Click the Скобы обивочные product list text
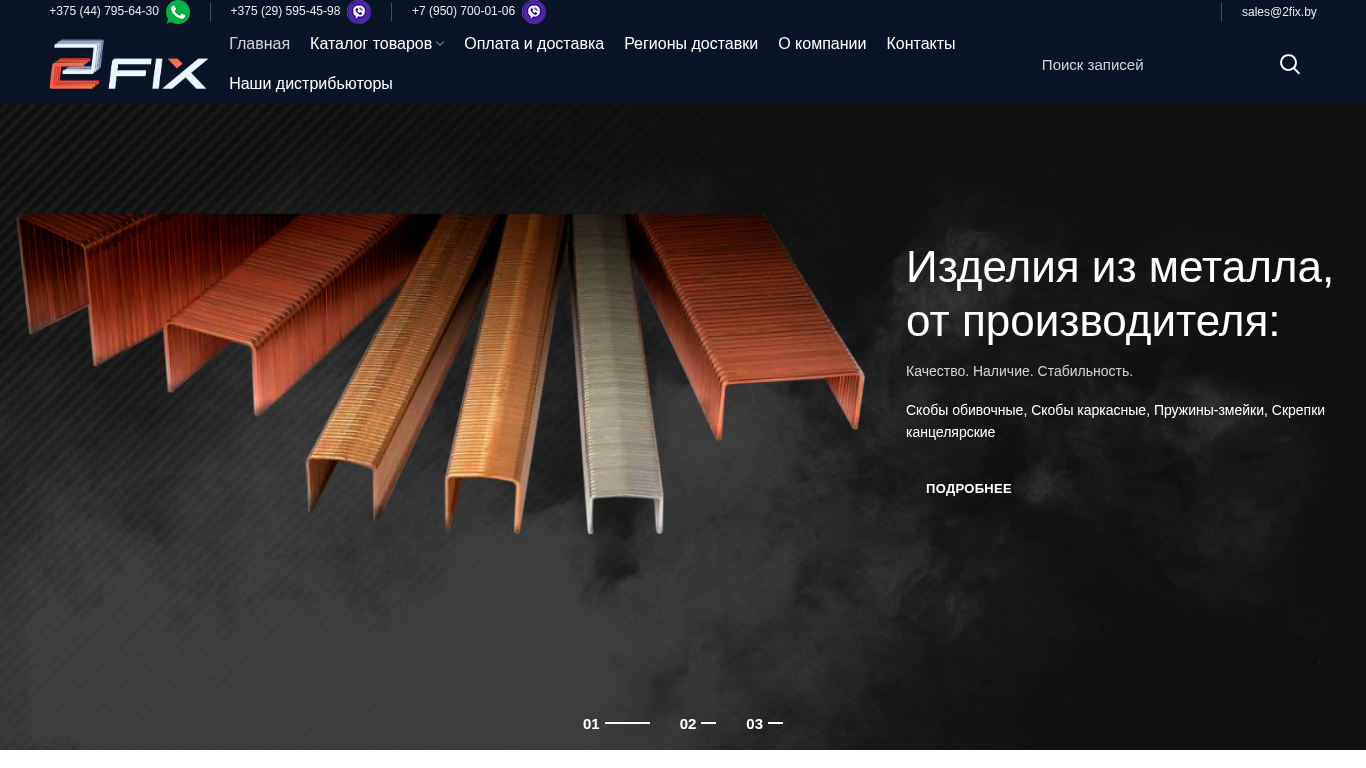Viewport: 1366px width, 768px height. coord(1115,421)
